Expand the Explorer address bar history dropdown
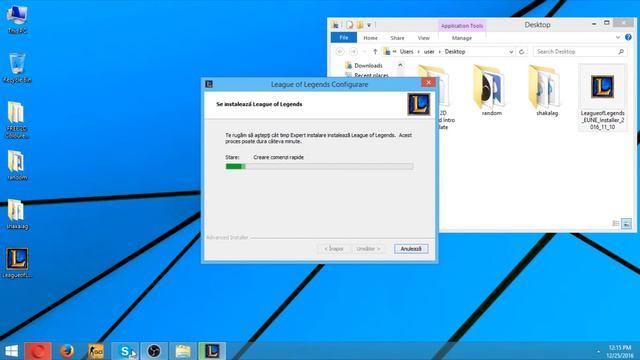 click(x=511, y=52)
